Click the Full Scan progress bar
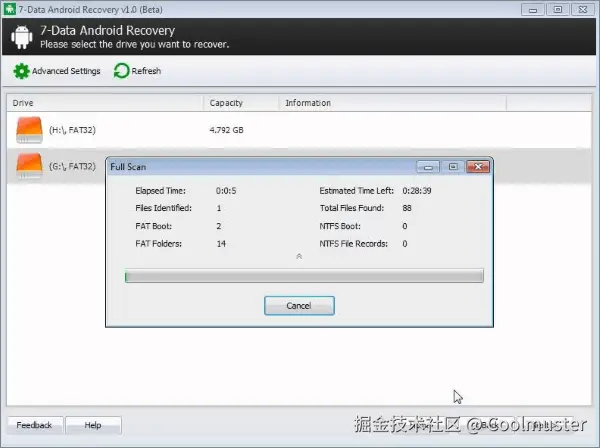Image resolution: width=600 pixels, height=448 pixels. (x=304, y=276)
